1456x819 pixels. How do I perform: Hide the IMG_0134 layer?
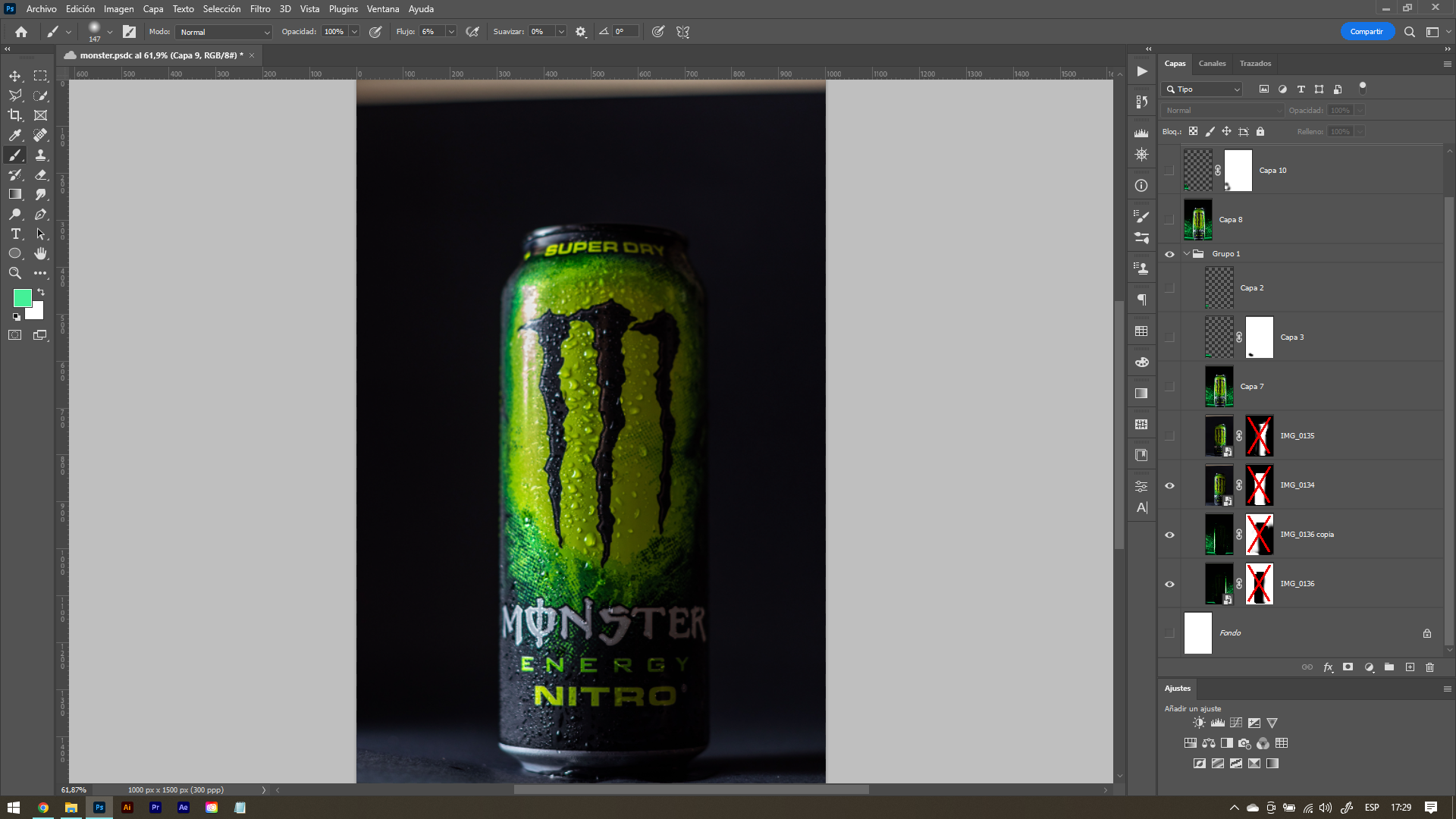point(1169,485)
